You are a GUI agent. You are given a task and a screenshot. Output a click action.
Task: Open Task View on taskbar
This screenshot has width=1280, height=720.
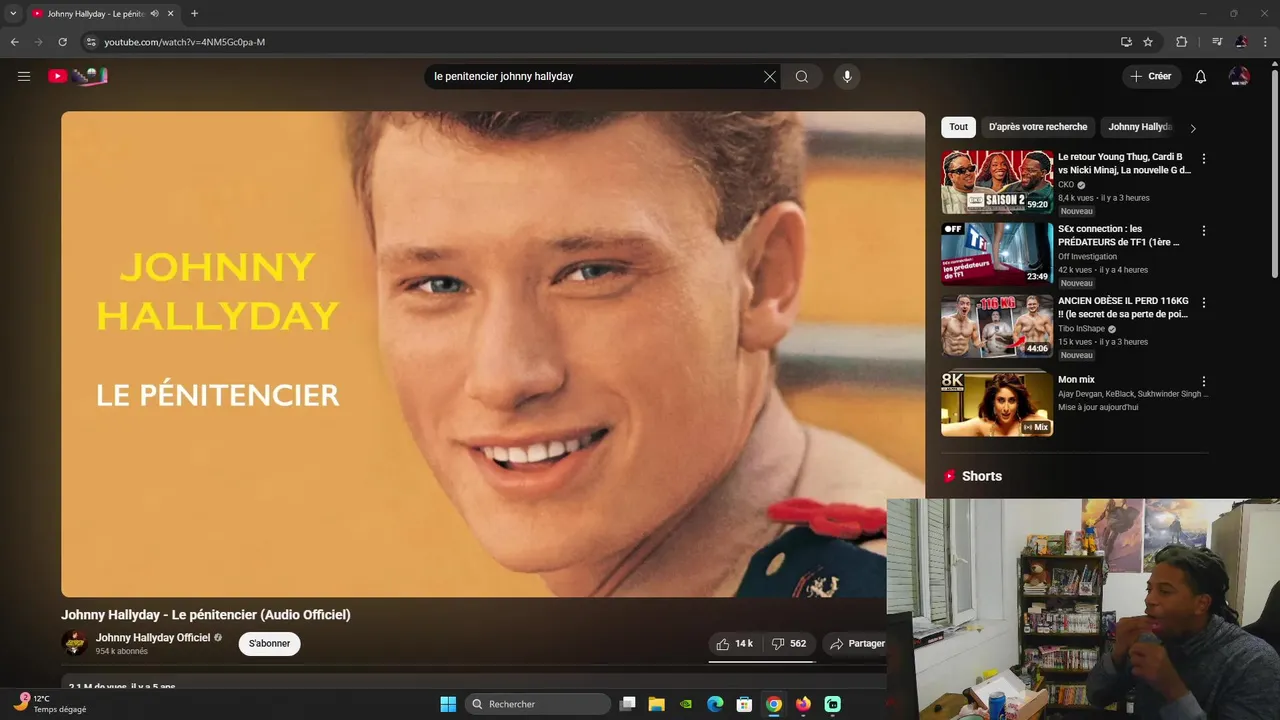click(627, 704)
